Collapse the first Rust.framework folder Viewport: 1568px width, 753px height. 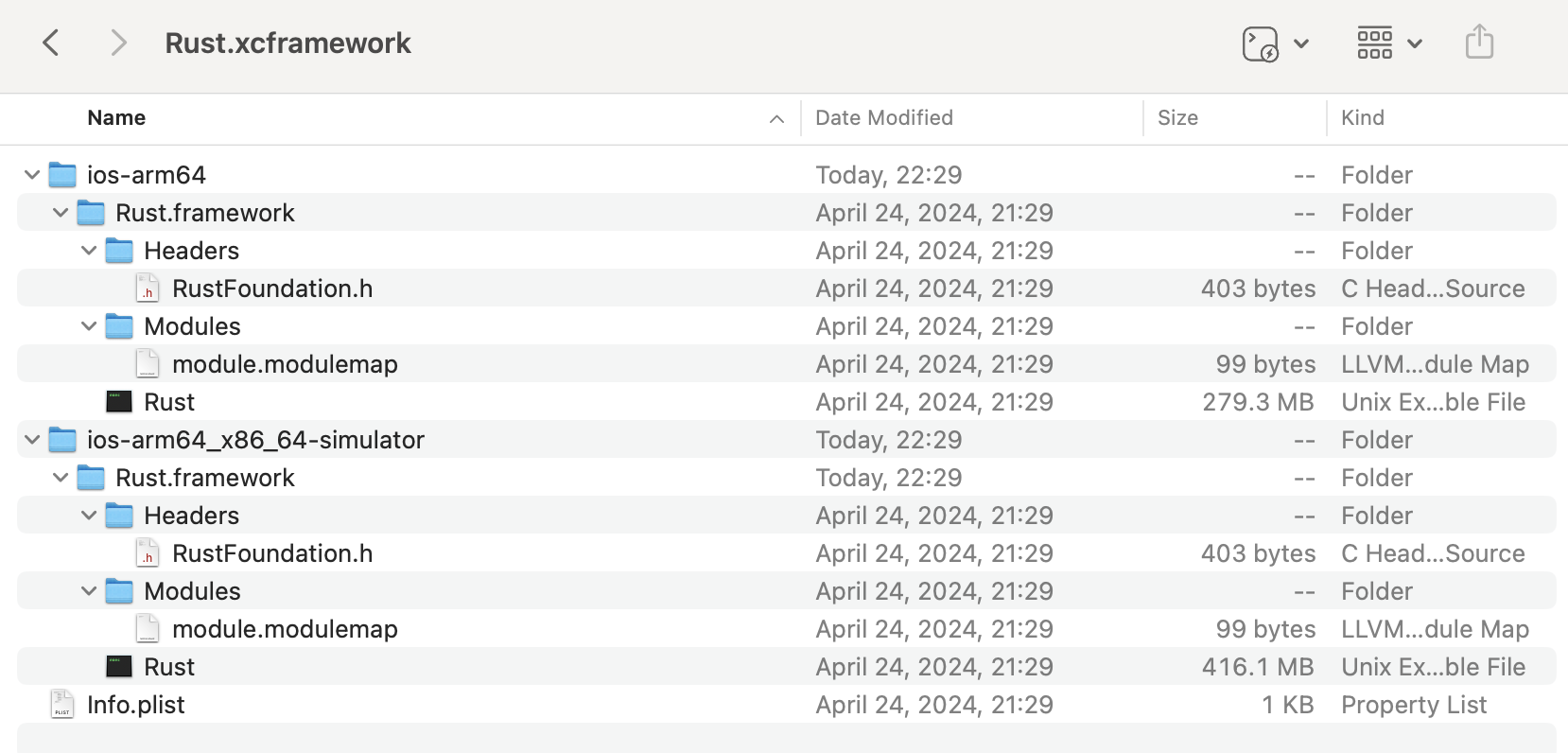click(61, 213)
